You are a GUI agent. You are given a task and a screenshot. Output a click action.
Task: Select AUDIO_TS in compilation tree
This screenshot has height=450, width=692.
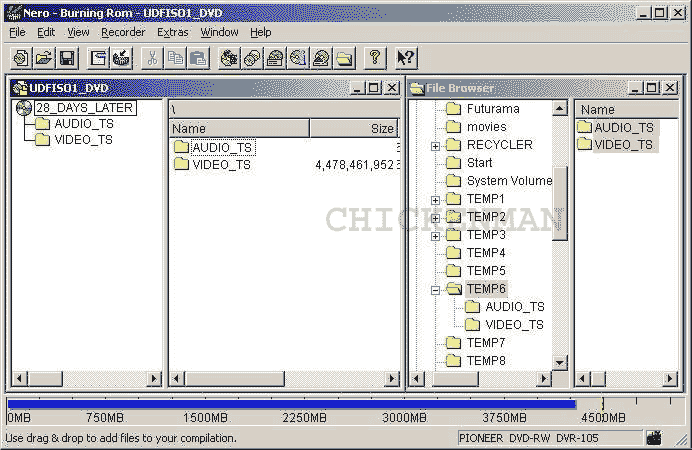tap(84, 124)
